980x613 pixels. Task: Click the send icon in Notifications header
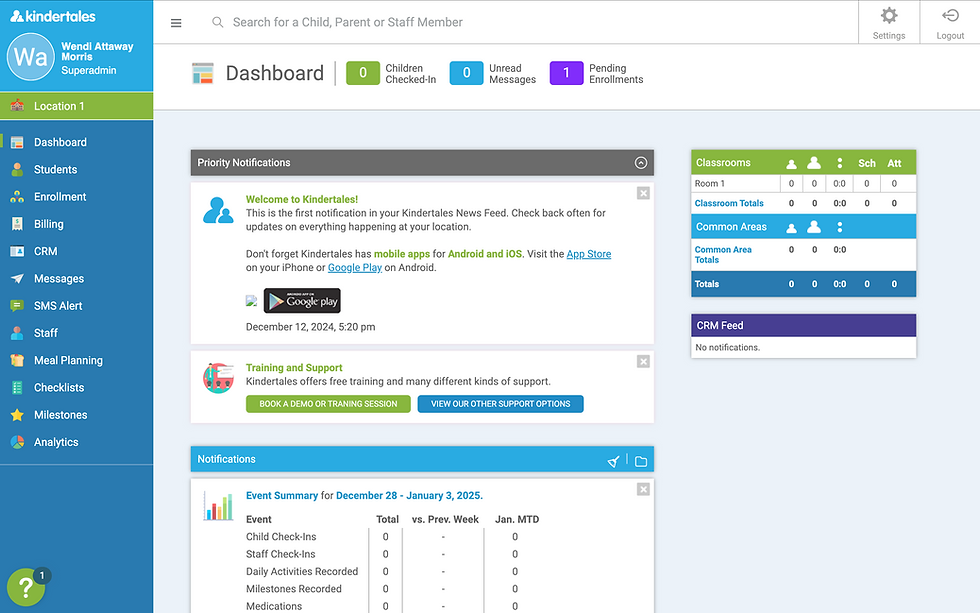613,461
